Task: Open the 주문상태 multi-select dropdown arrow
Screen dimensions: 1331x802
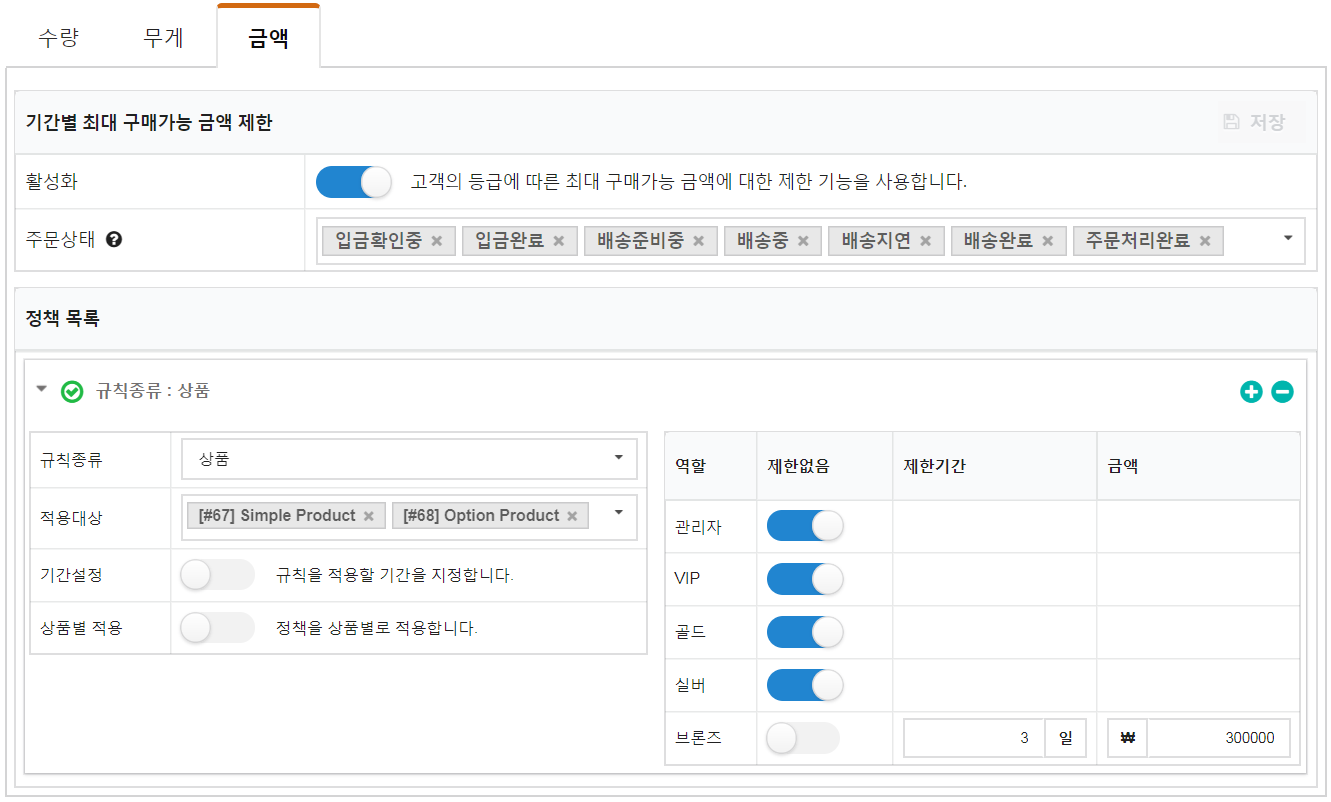Action: coord(1288,238)
